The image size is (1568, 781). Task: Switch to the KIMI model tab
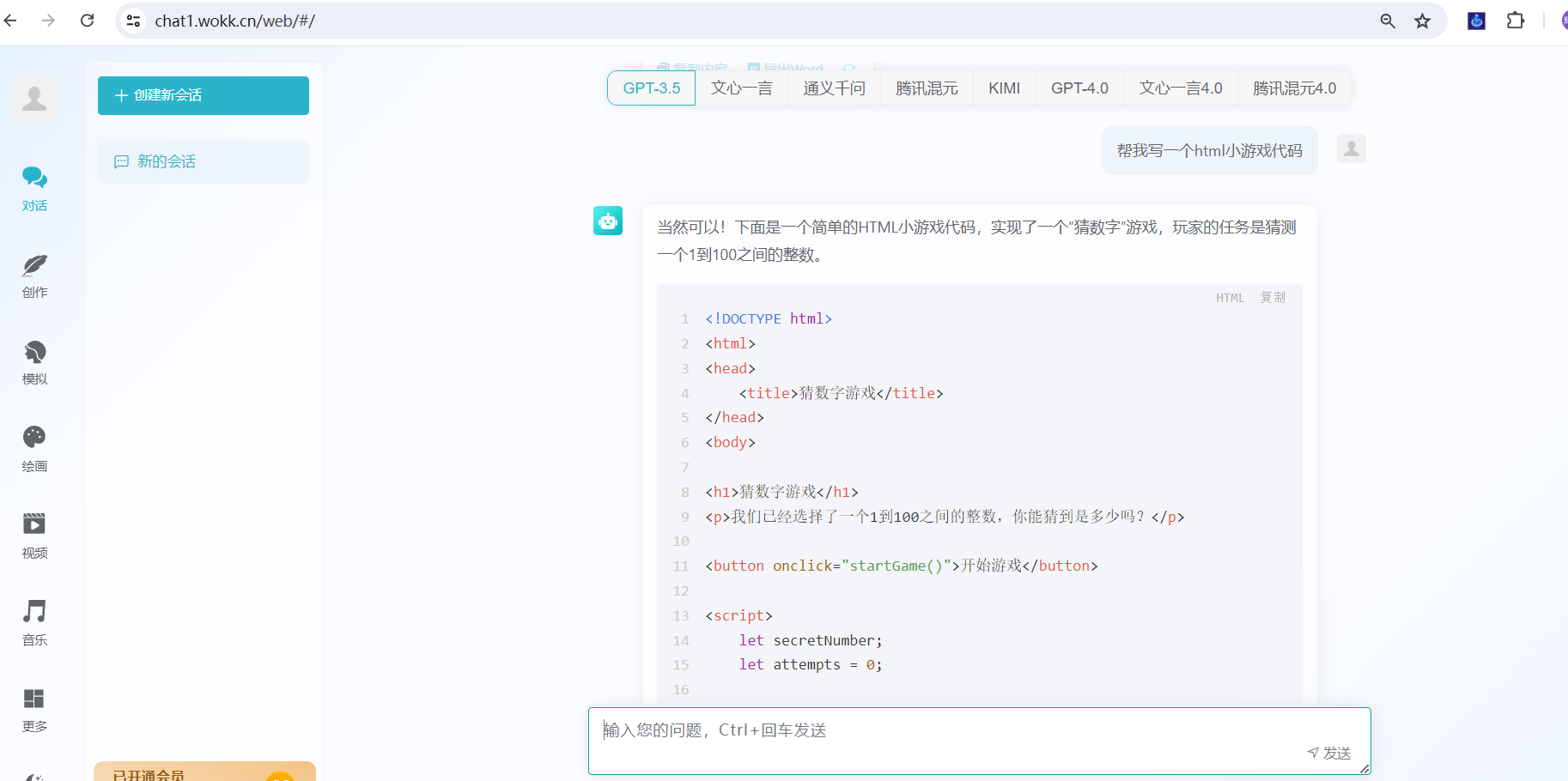pyautogui.click(x=1003, y=88)
